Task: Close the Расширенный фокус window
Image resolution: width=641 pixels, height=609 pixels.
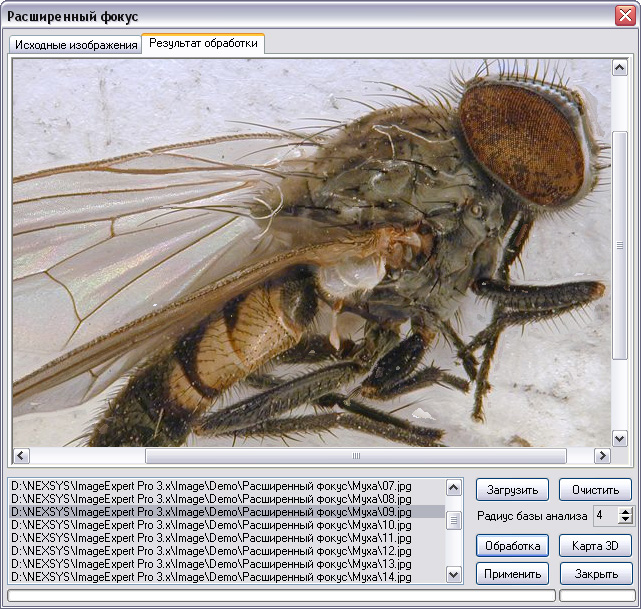Action: click(x=623, y=16)
